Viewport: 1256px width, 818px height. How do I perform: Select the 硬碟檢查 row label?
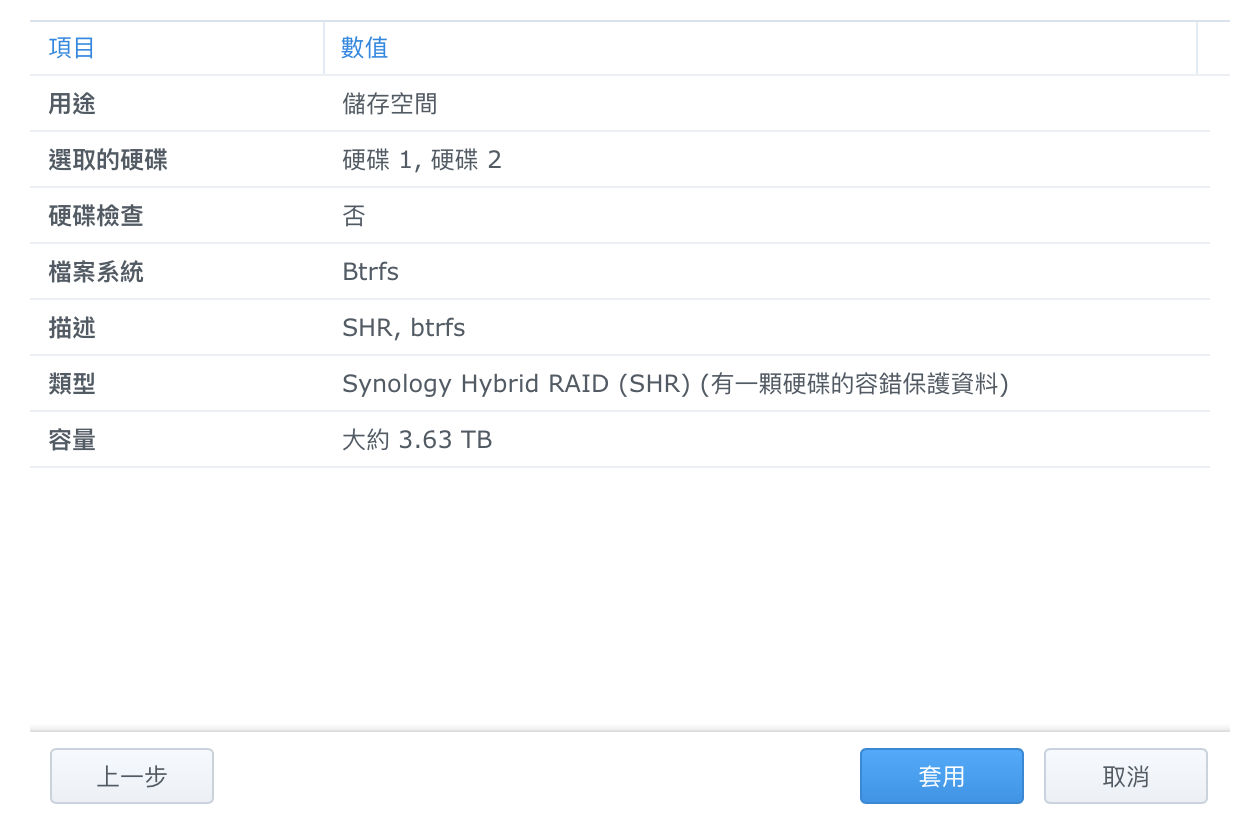96,216
